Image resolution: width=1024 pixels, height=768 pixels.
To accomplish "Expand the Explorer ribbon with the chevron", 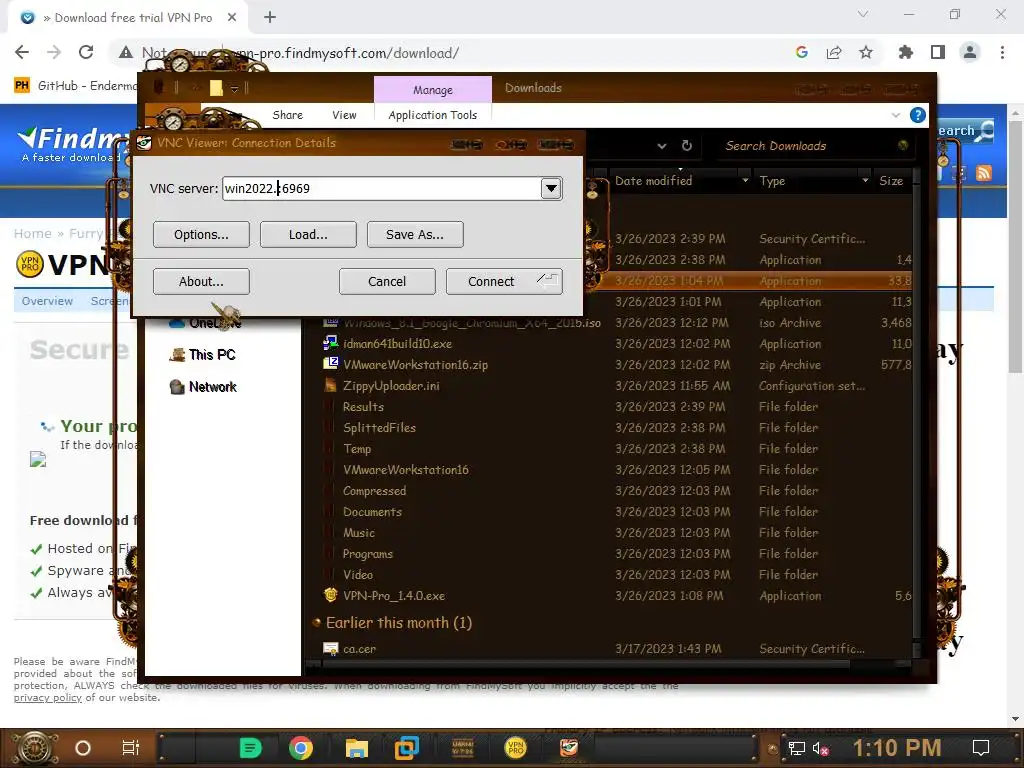I will [895, 116].
